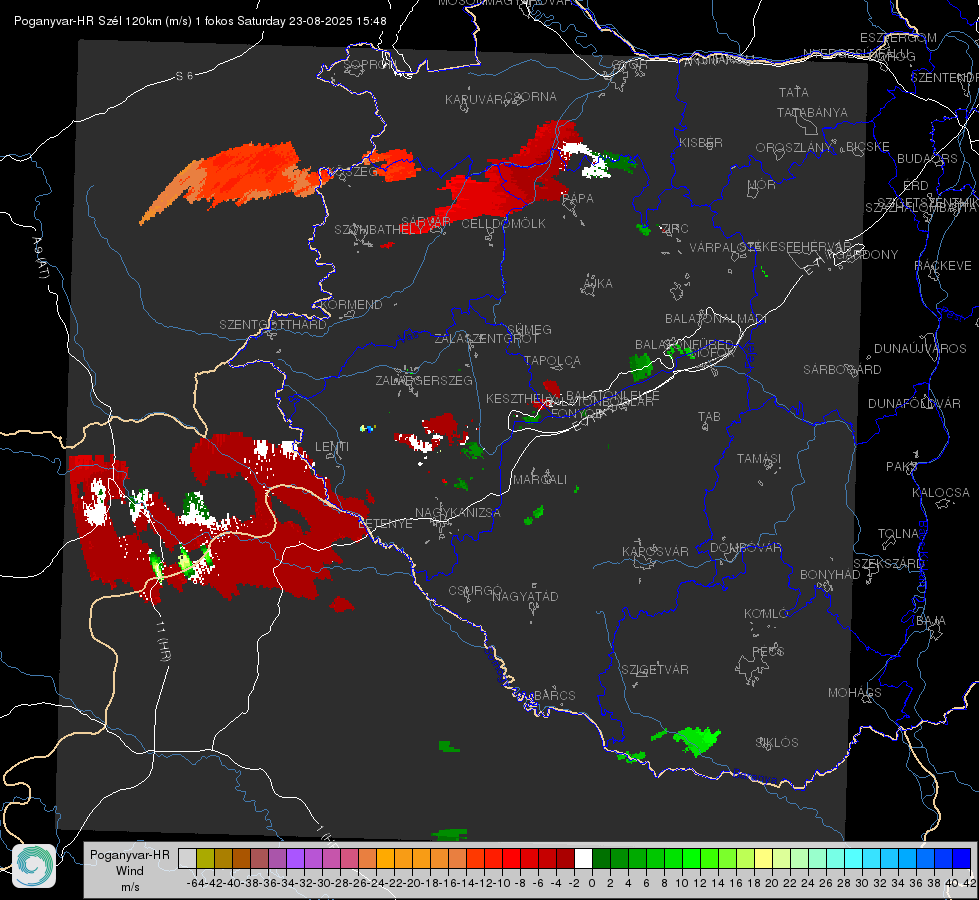This screenshot has height=900, width=979.
Task: Select the PECS city label
Action: click(x=767, y=651)
